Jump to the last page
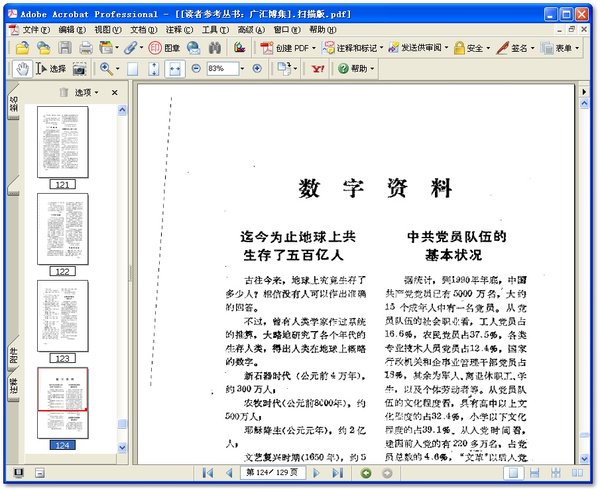The image size is (600, 491). tap(338, 473)
